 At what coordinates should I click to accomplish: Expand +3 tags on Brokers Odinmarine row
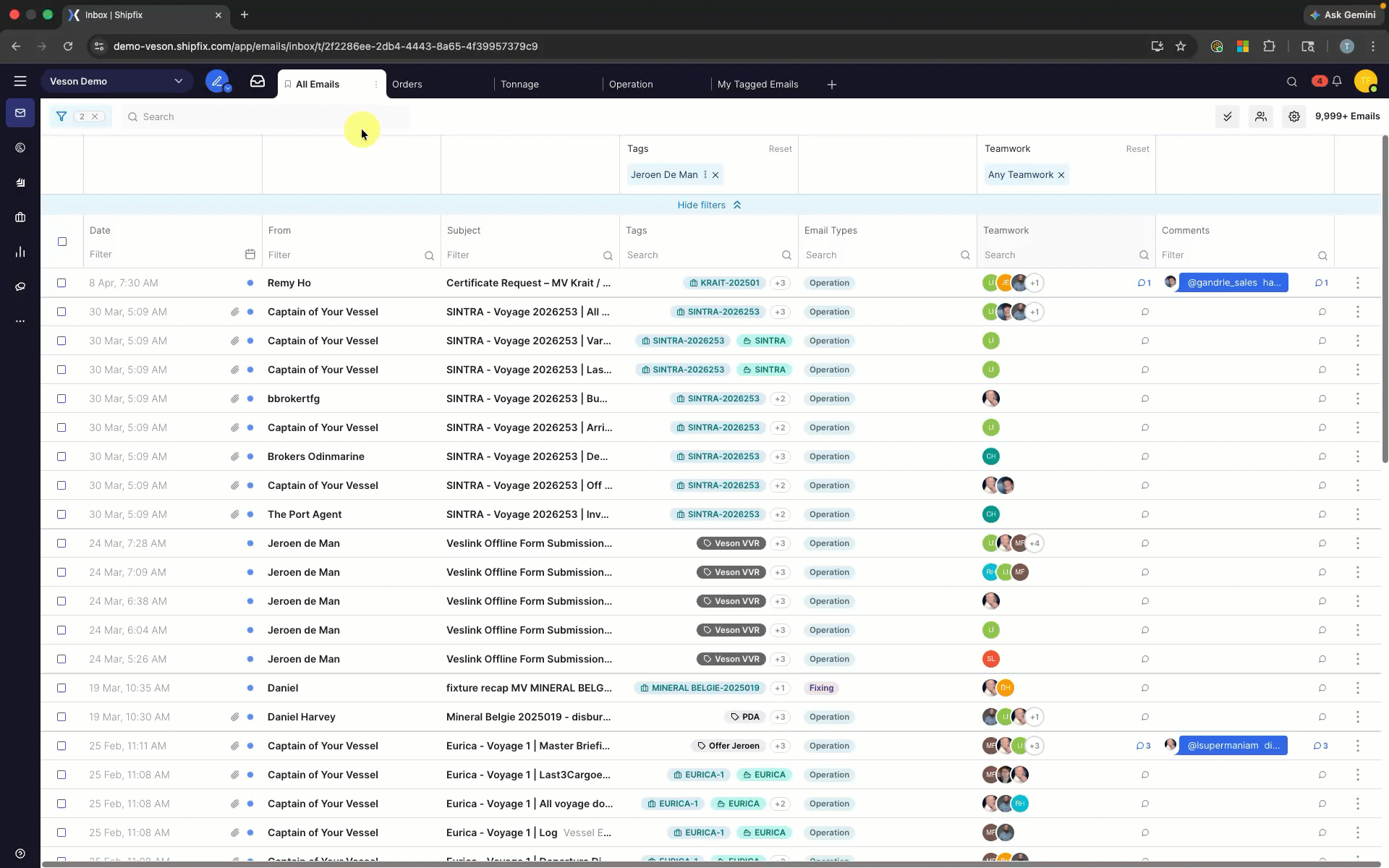pyautogui.click(x=780, y=456)
